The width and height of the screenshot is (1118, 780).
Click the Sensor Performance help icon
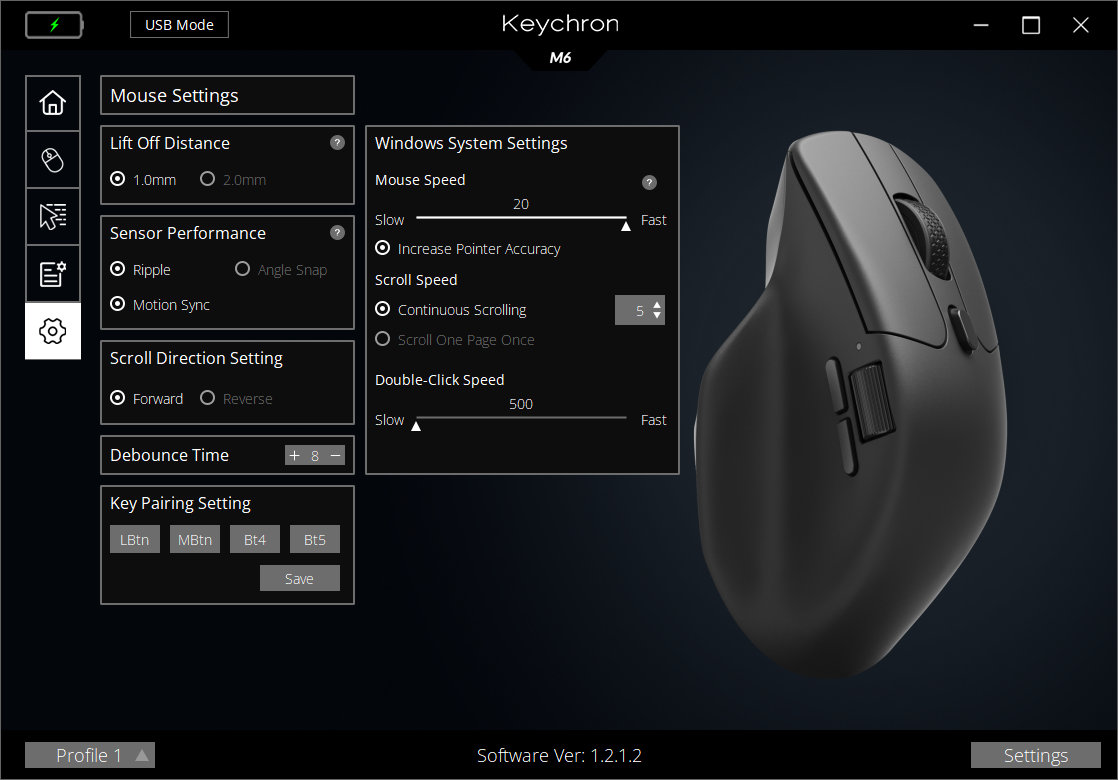tap(337, 233)
